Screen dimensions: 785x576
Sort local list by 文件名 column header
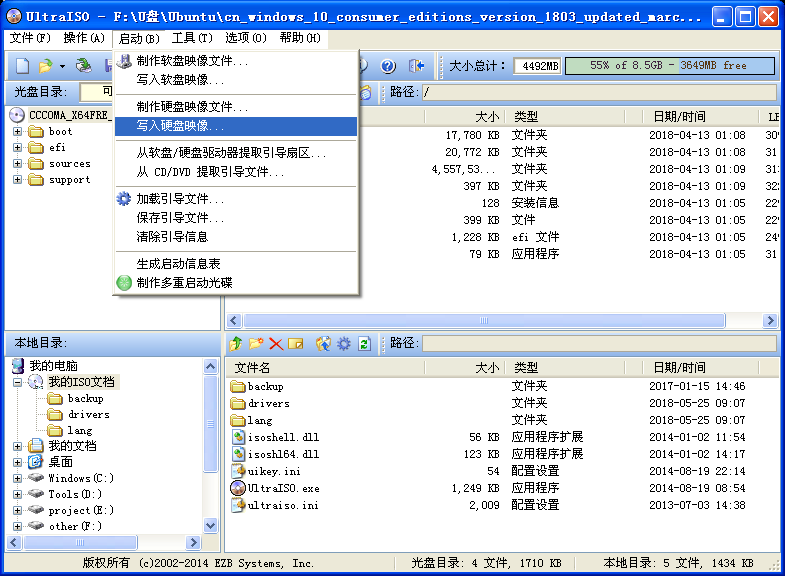(325, 368)
